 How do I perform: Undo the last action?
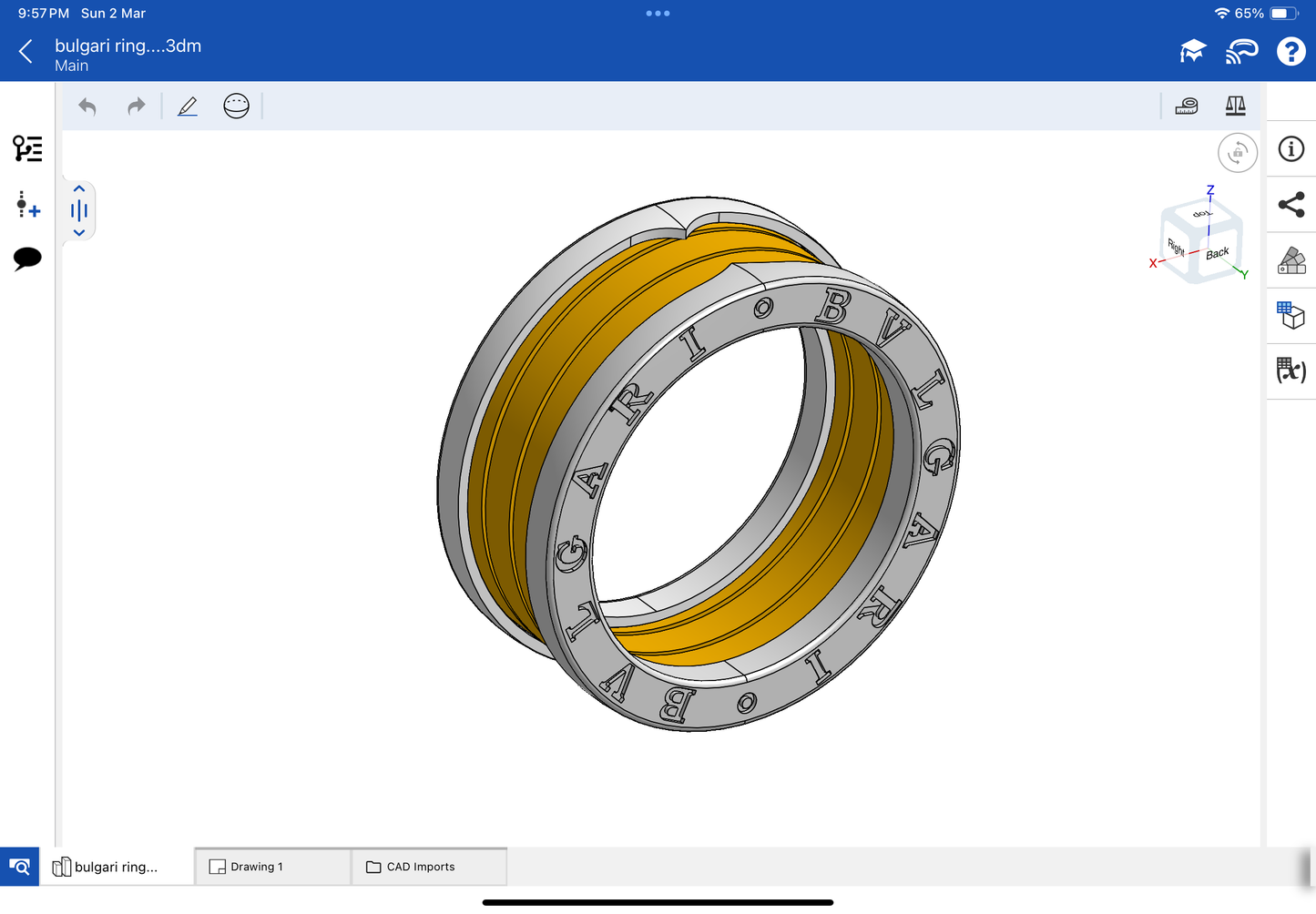pyautogui.click(x=87, y=107)
